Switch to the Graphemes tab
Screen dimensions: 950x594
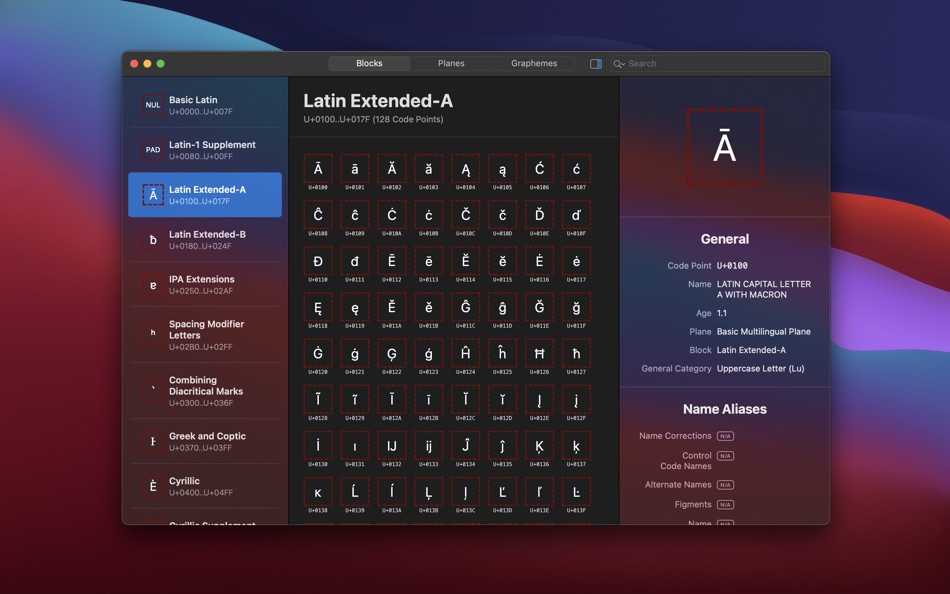(534, 63)
